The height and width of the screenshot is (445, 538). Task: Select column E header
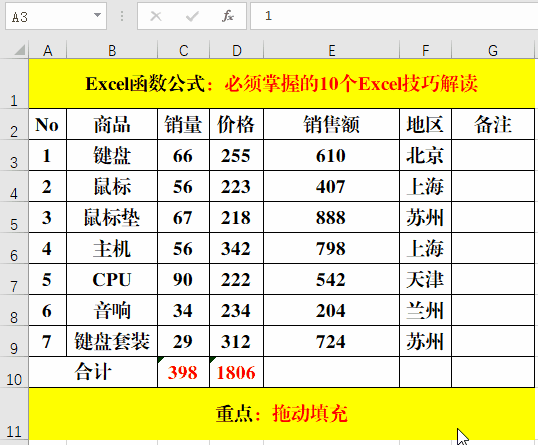[331, 50]
